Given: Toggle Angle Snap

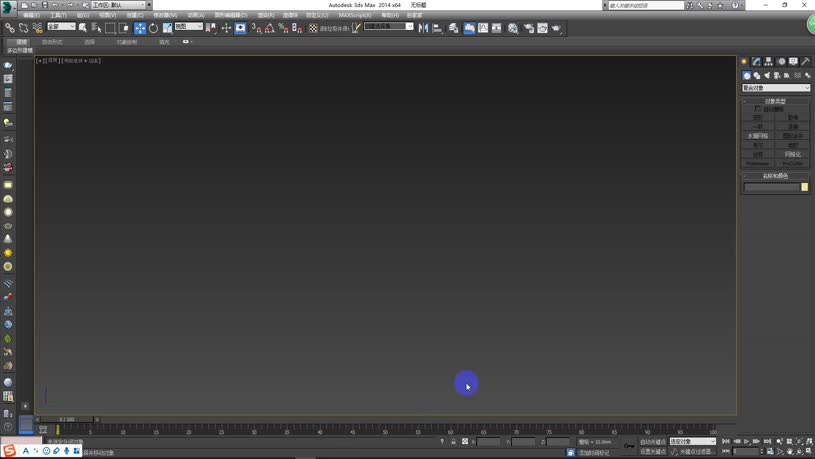Looking at the screenshot, I should coord(270,28).
